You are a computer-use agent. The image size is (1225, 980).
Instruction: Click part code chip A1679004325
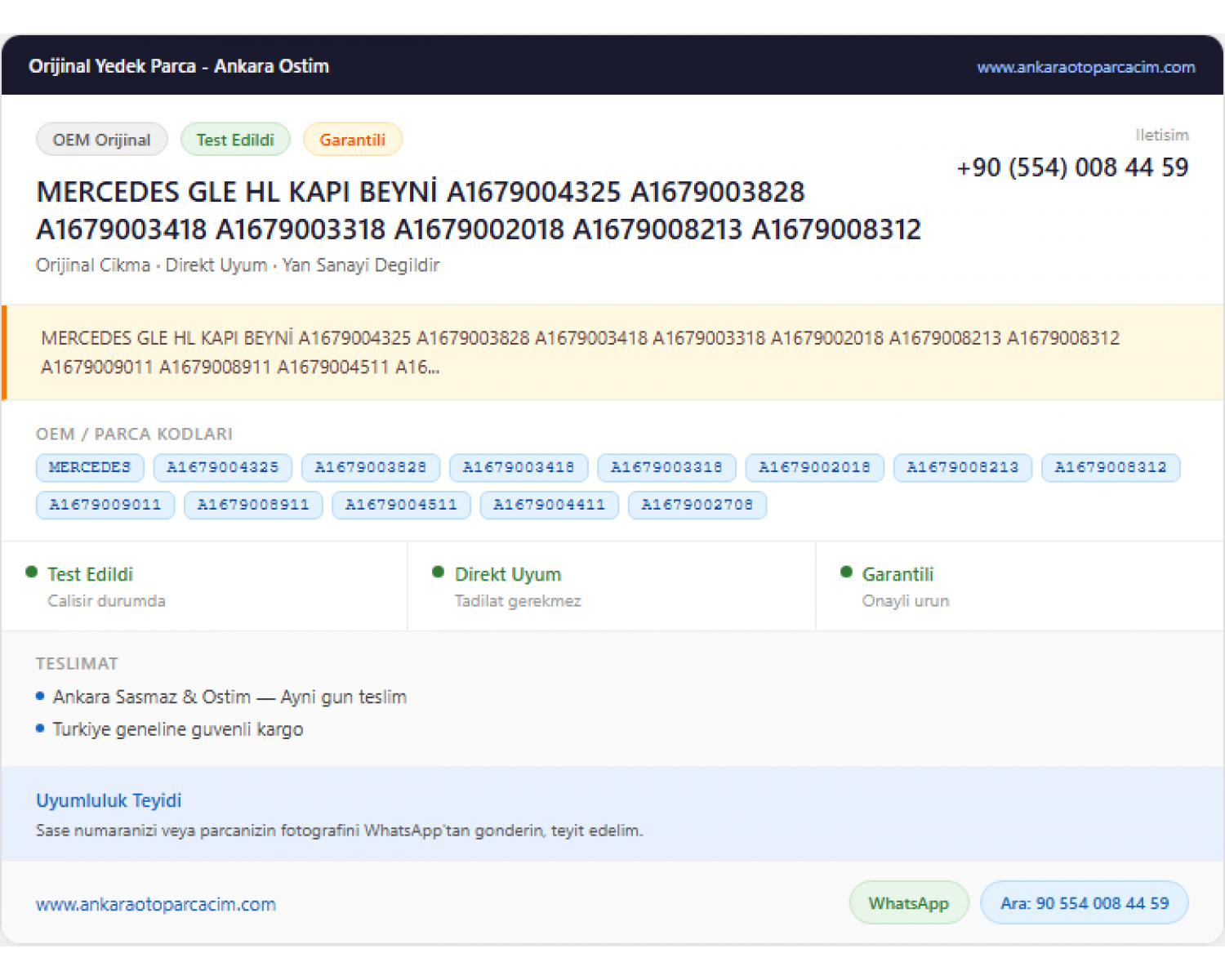click(x=223, y=467)
